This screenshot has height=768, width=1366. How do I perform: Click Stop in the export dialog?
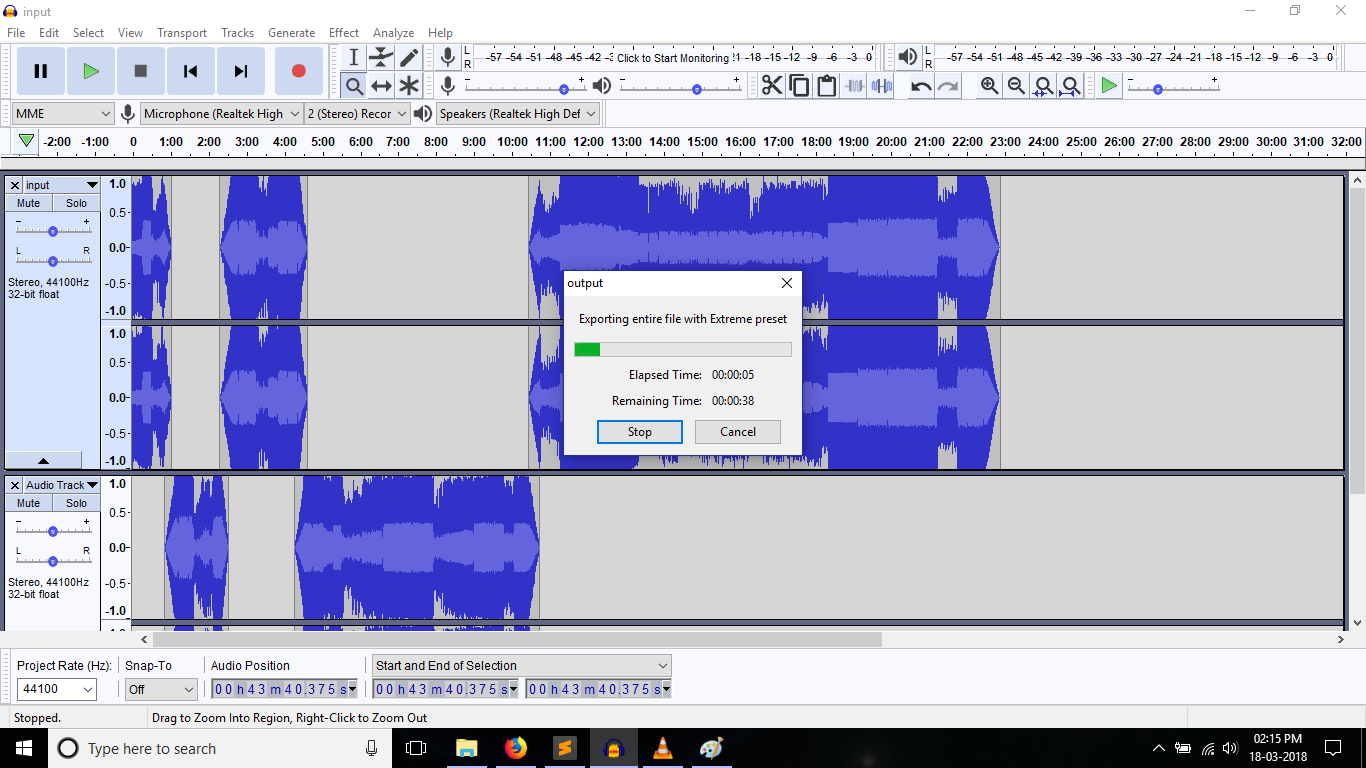(640, 432)
